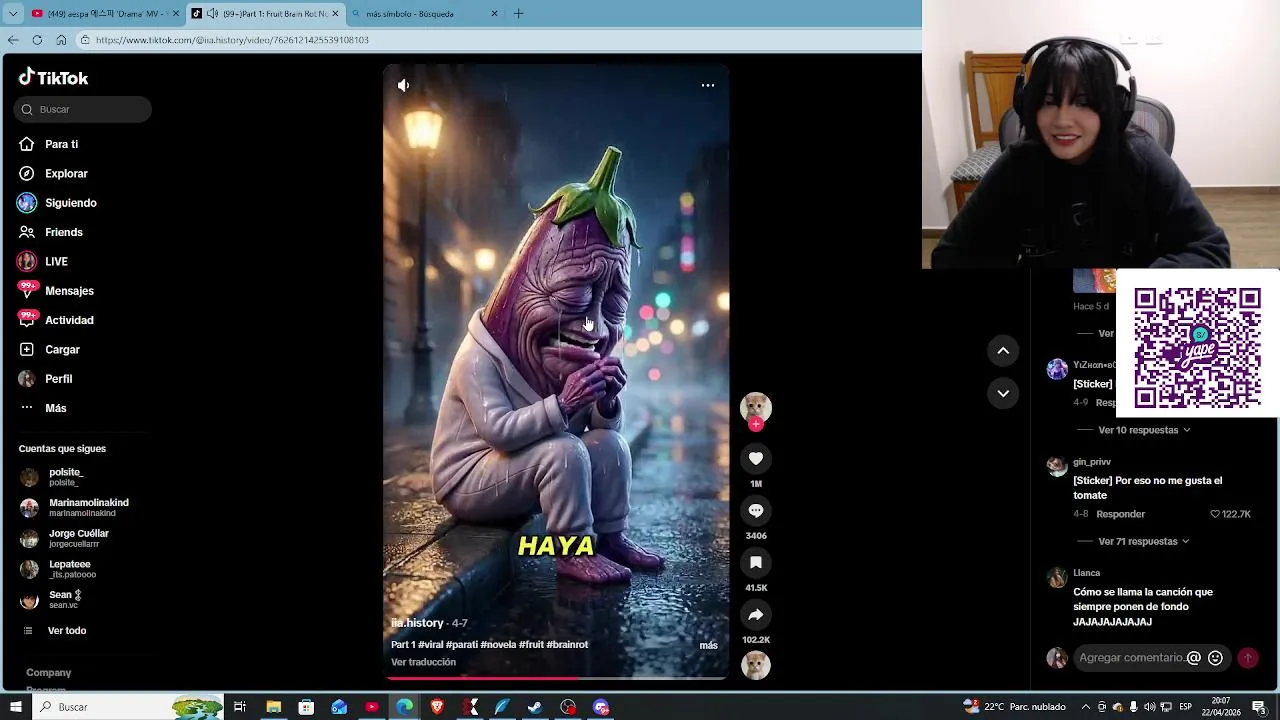This screenshot has height=720, width=1280.
Task: Go to the next video with down chevron
Action: tap(1003, 393)
